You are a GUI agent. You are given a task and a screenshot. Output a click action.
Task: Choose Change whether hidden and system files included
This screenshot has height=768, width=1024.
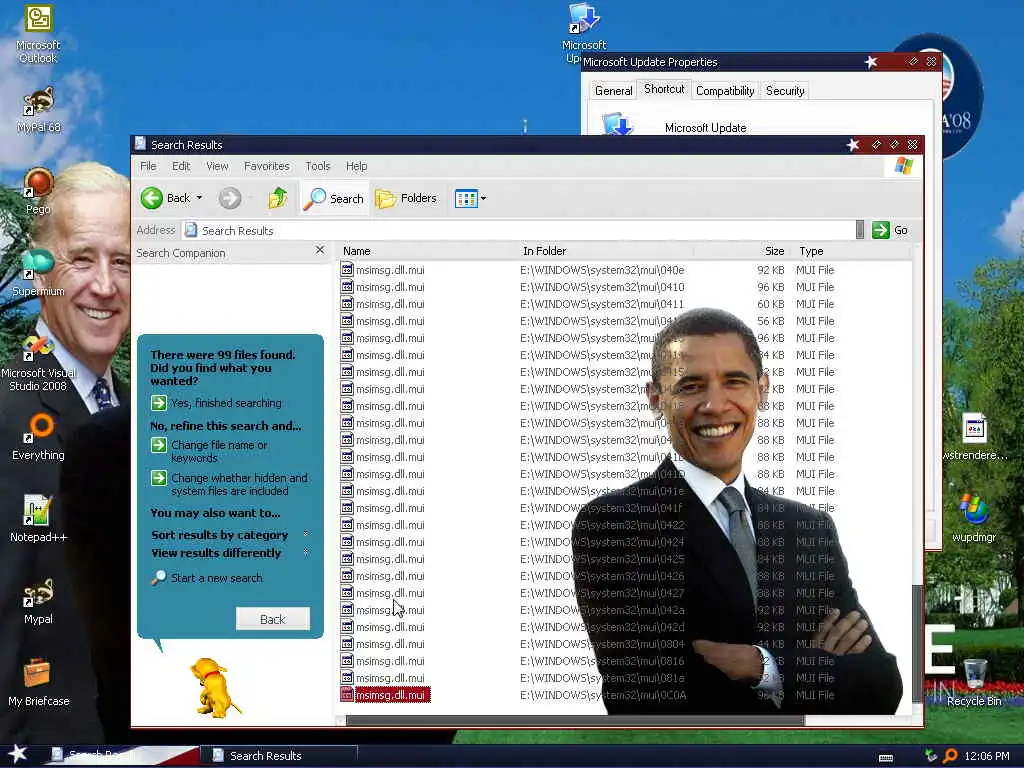click(229, 484)
